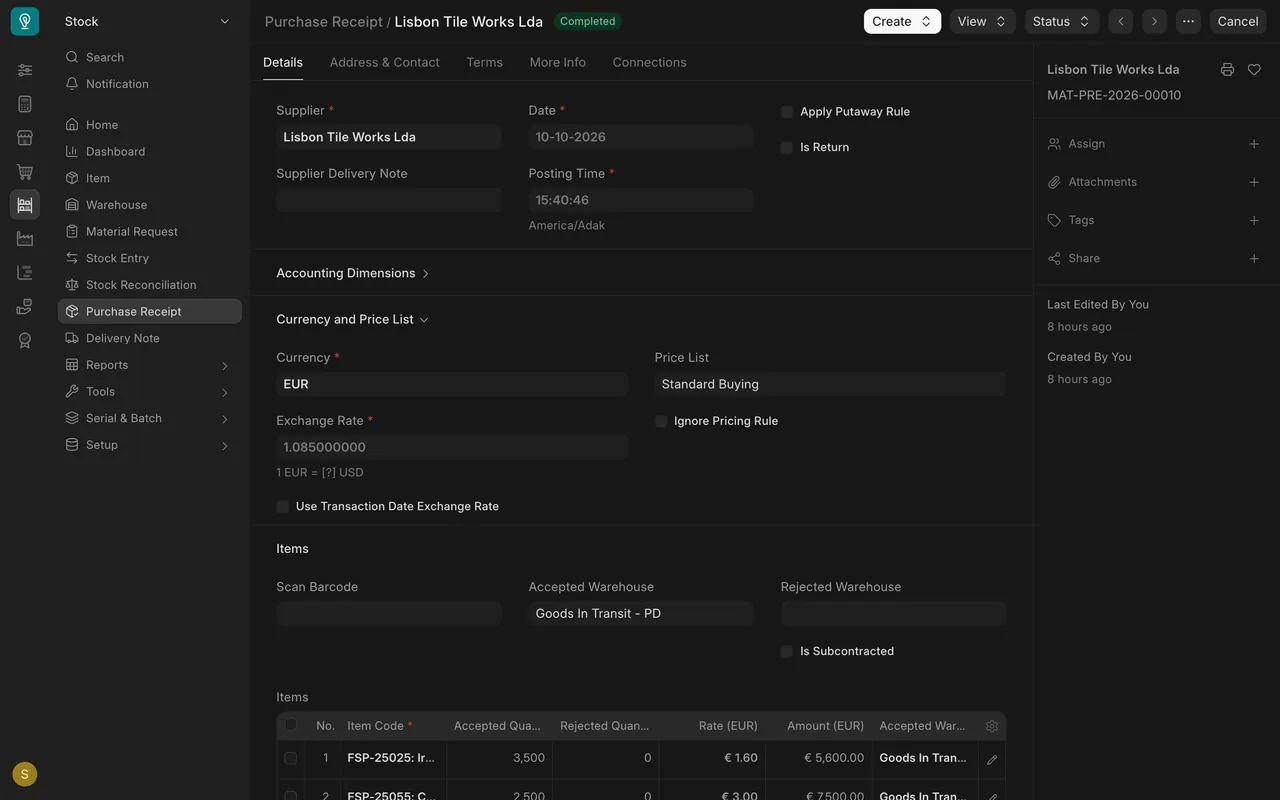This screenshot has width=1280, height=800.
Task: Open the Stock workspace dropdown
Action: pyautogui.click(x=148, y=21)
